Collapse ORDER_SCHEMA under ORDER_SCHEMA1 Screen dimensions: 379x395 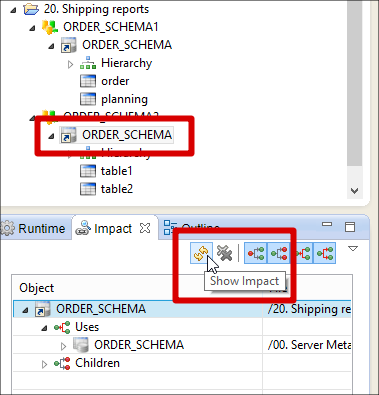tap(51, 46)
